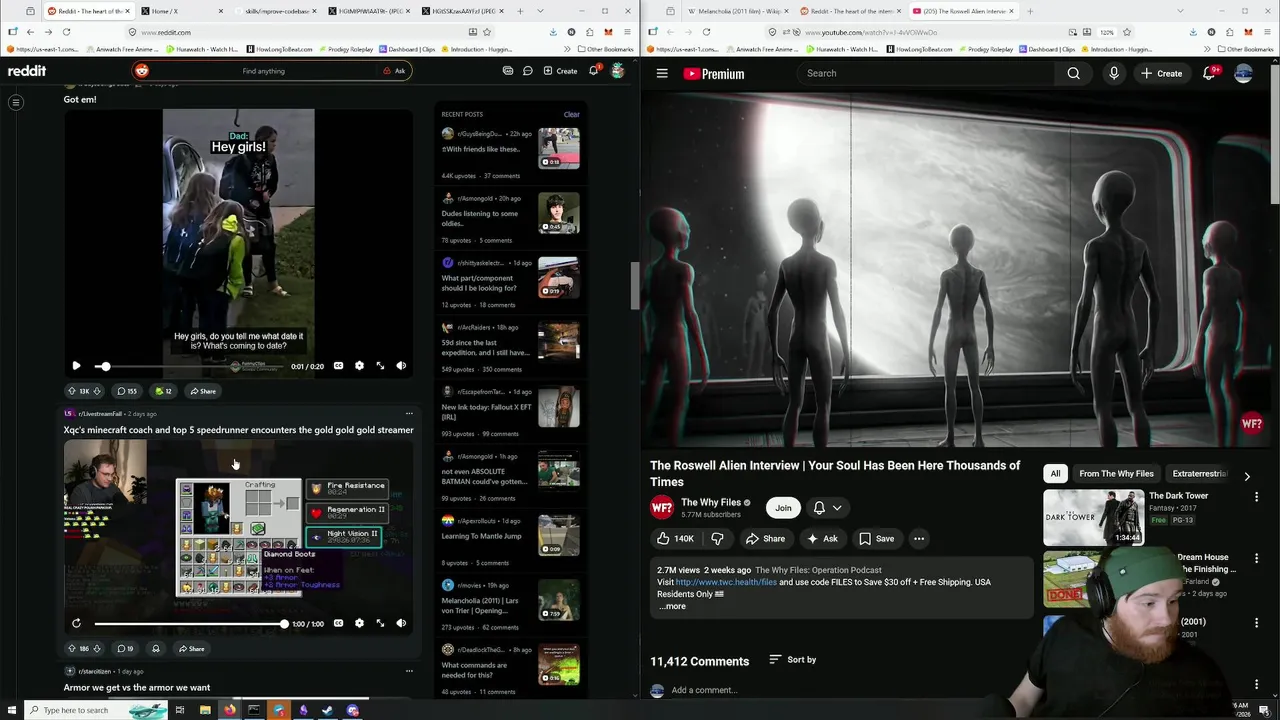The height and width of the screenshot is (720, 1280).
Task: Switch to Reddit tab in YouTube window
Action: pos(848,11)
